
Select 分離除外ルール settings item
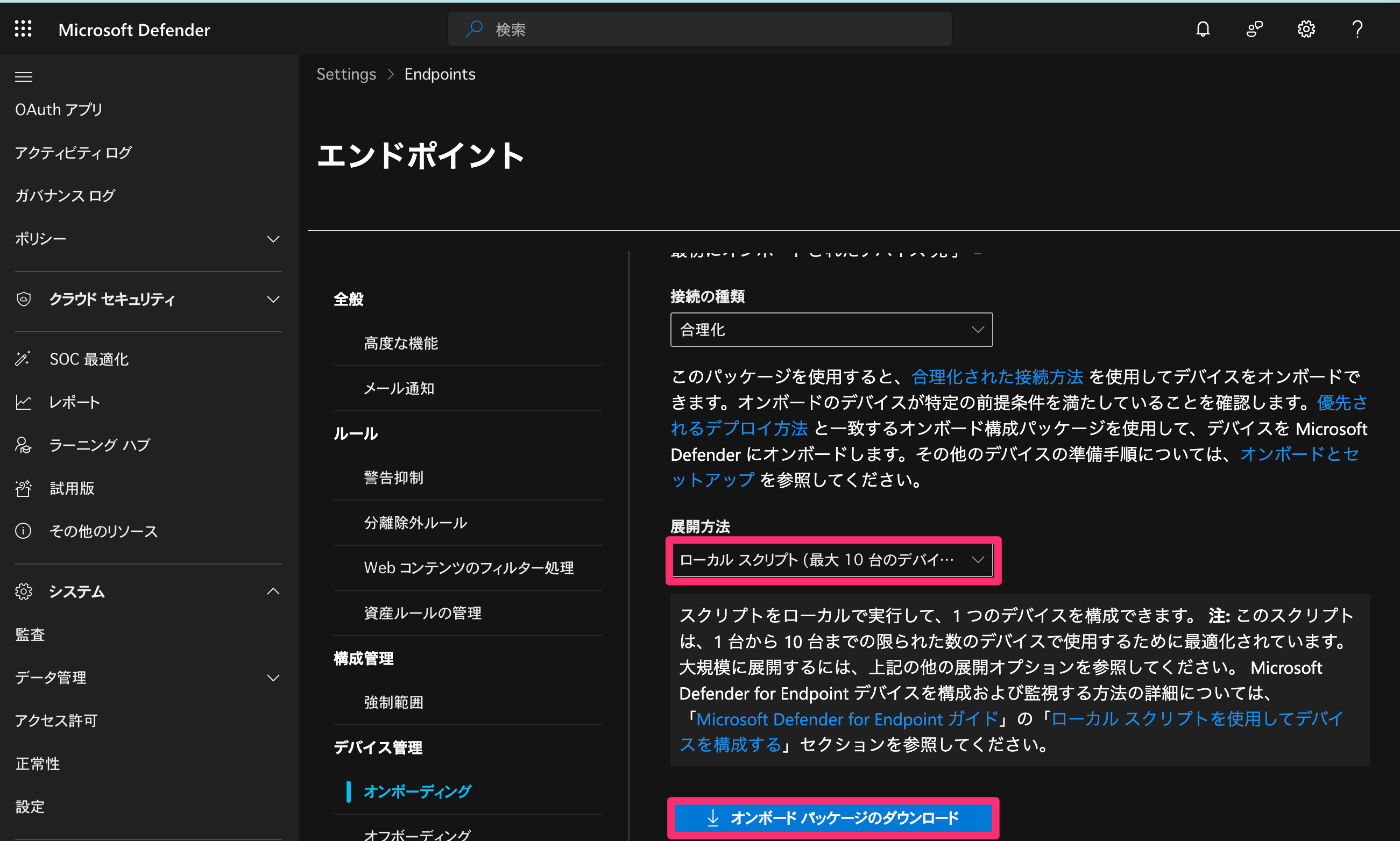pos(416,523)
